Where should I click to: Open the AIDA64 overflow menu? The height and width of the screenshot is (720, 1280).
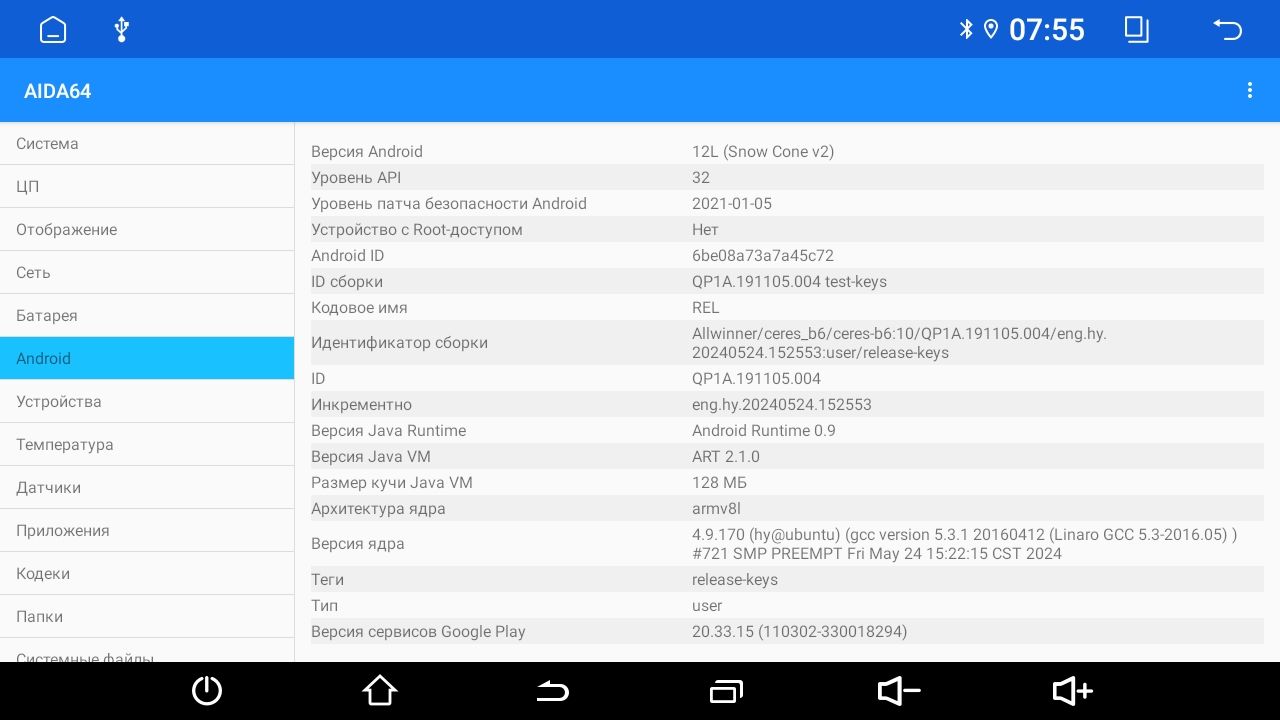click(x=1250, y=90)
